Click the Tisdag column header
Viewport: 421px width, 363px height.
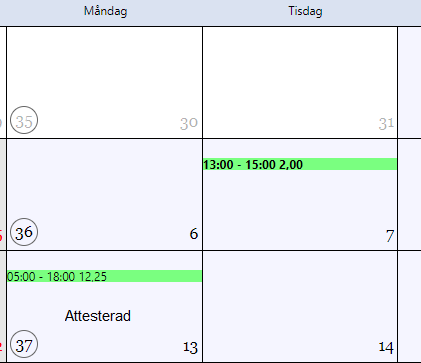pyautogui.click(x=305, y=11)
